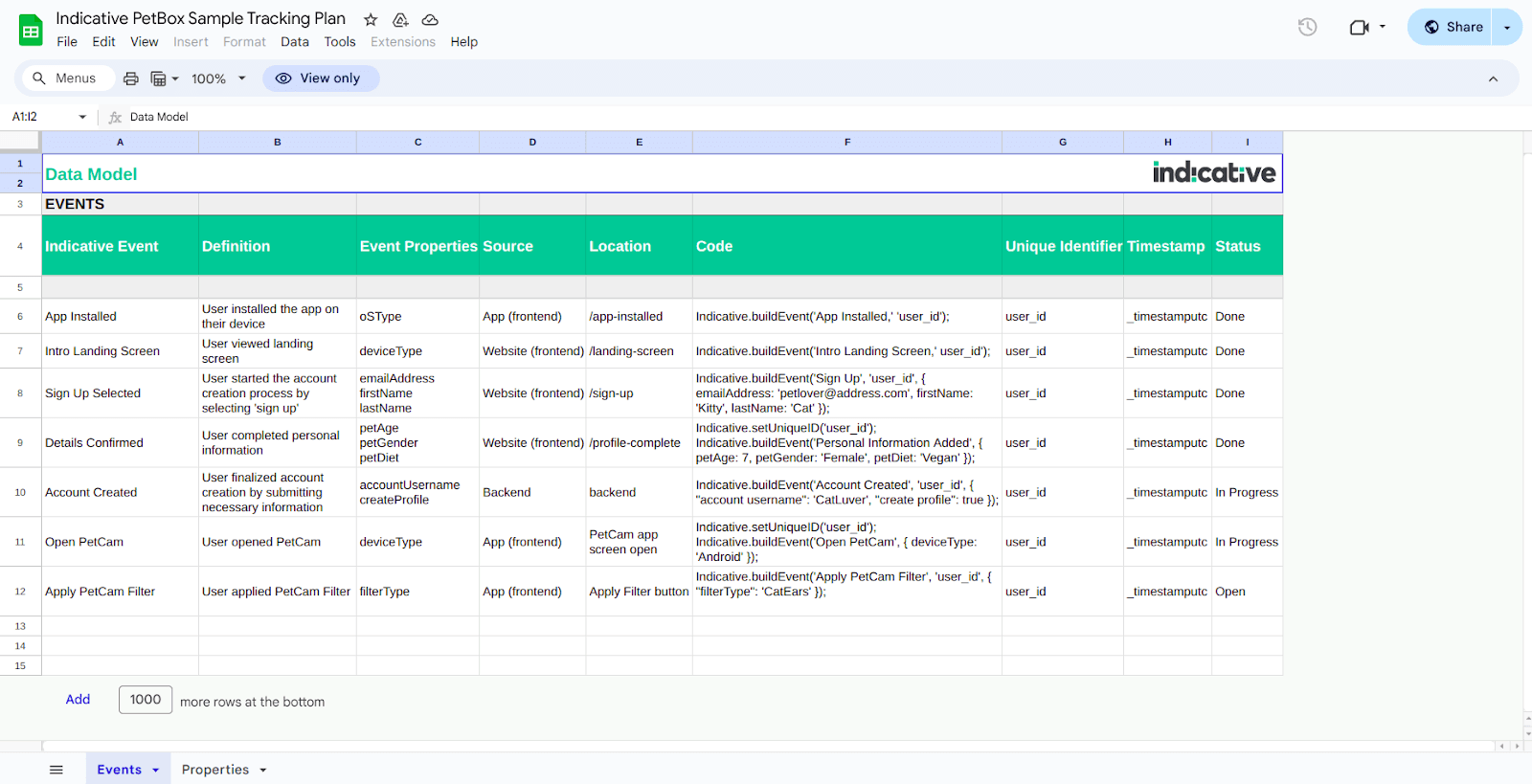Select the Account Created cell
The image size is (1532, 784).
pyautogui.click(x=121, y=492)
